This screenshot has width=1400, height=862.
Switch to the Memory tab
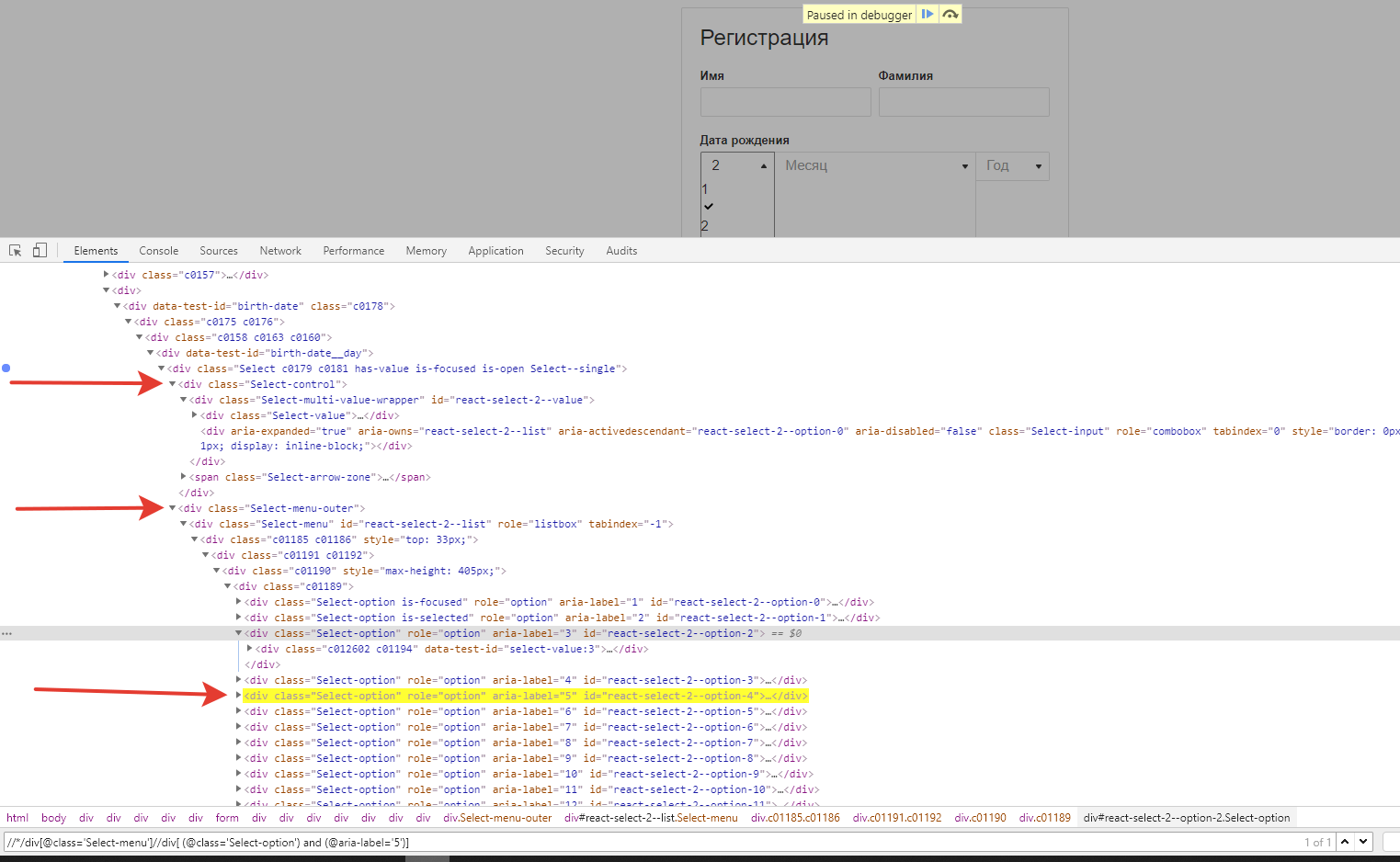427,251
